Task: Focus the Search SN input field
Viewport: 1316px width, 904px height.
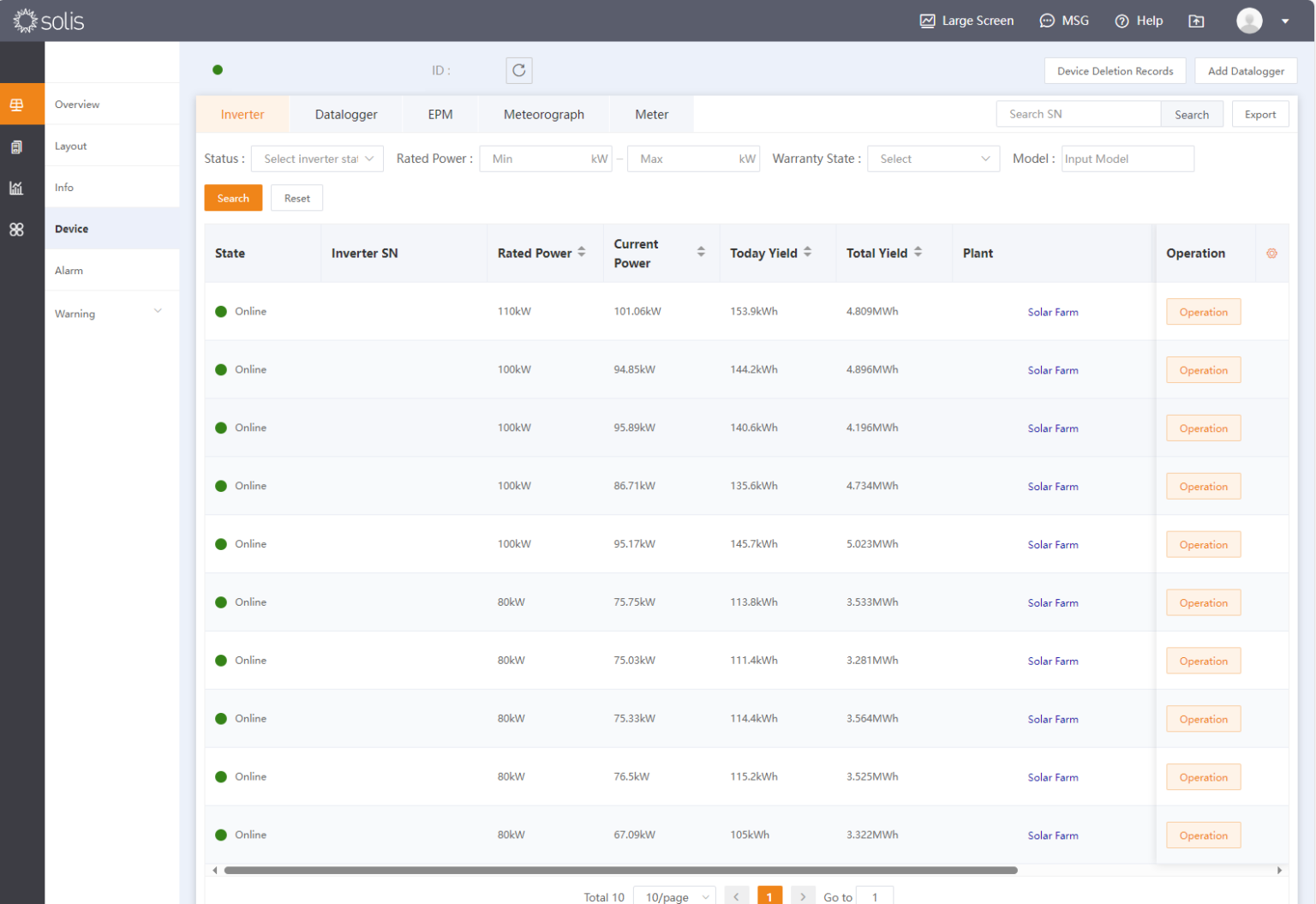Action: pyautogui.click(x=1078, y=114)
